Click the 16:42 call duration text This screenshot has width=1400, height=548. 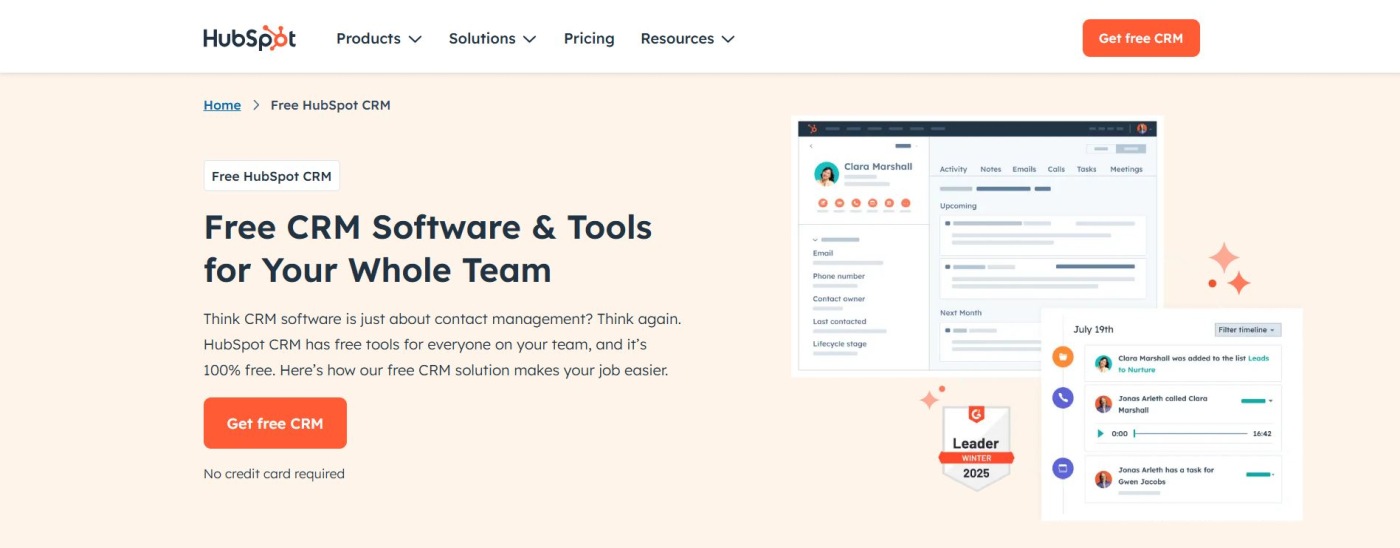point(1262,434)
